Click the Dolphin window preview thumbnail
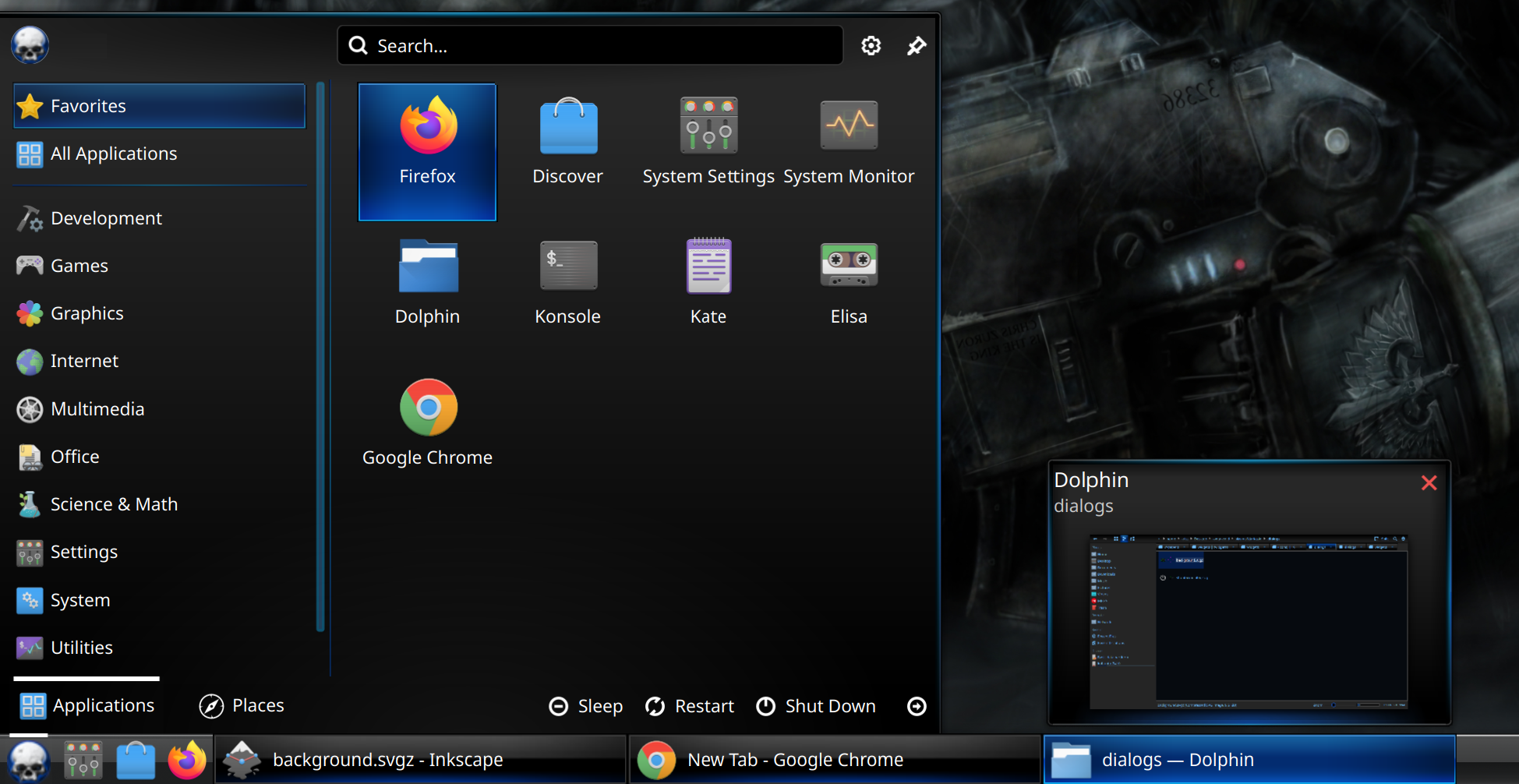Screen dimensions: 1519x784 point(1248,621)
